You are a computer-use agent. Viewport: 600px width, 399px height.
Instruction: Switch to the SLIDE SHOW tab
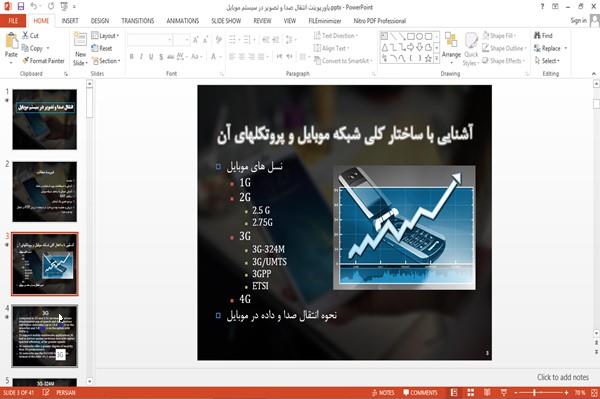coord(226,21)
